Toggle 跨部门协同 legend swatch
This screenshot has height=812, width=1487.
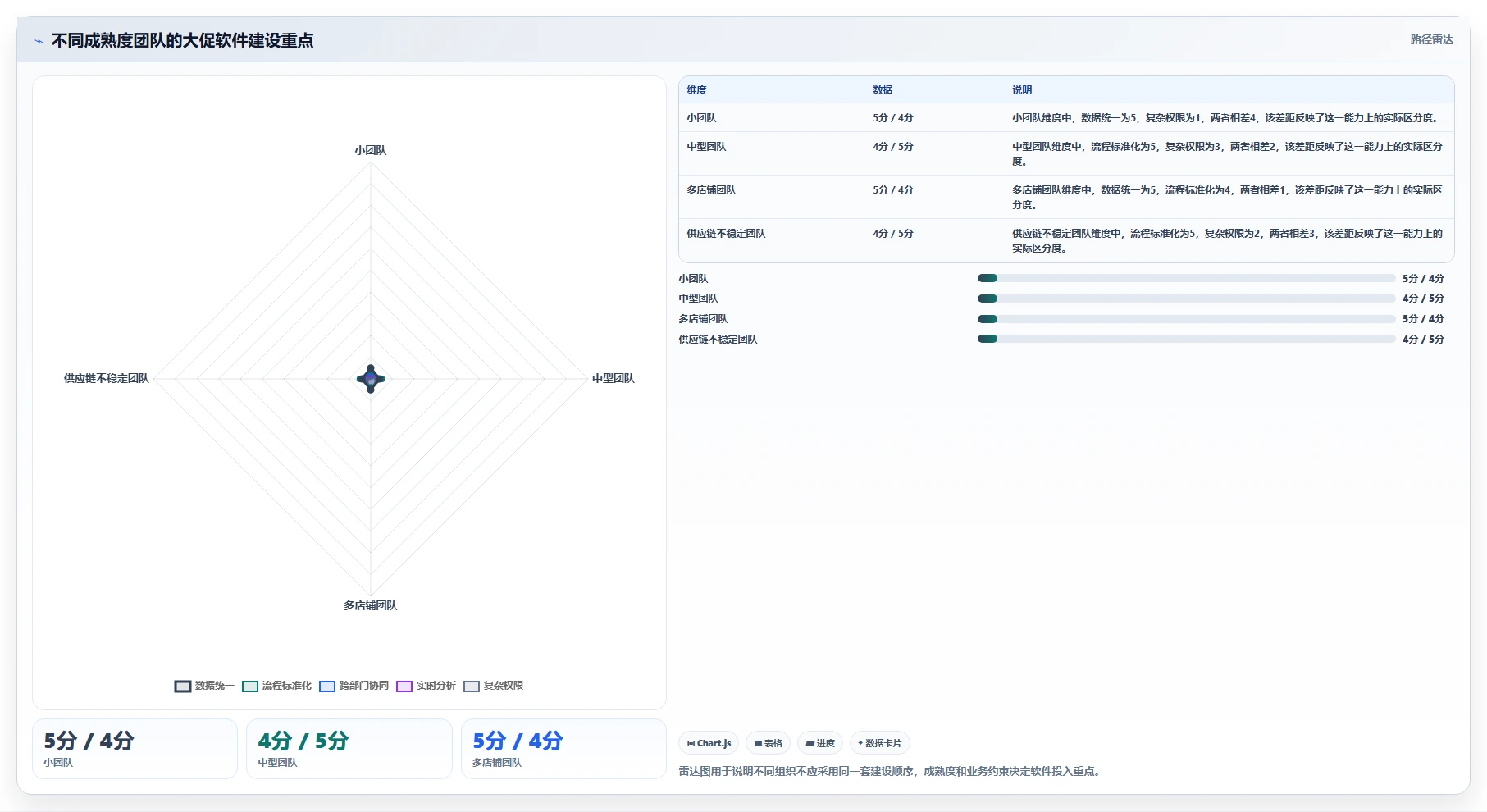coord(327,687)
